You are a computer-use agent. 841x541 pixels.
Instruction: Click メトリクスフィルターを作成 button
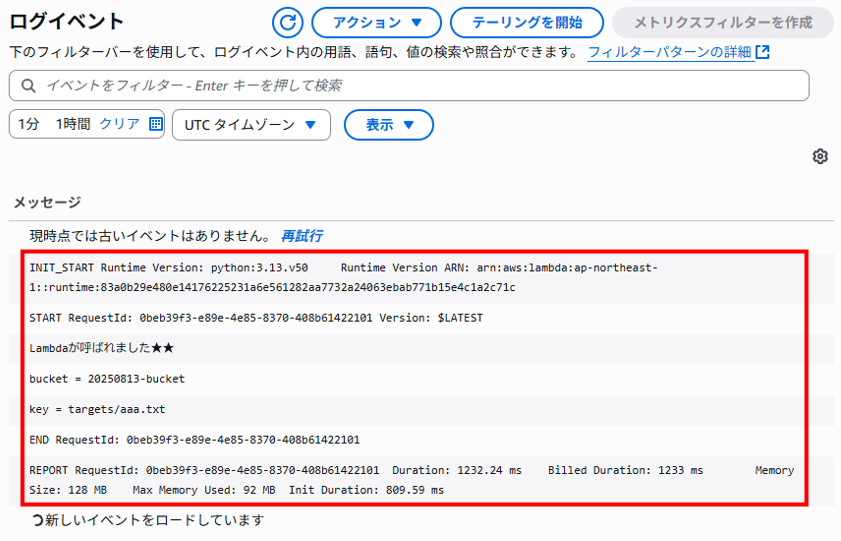tap(723, 23)
